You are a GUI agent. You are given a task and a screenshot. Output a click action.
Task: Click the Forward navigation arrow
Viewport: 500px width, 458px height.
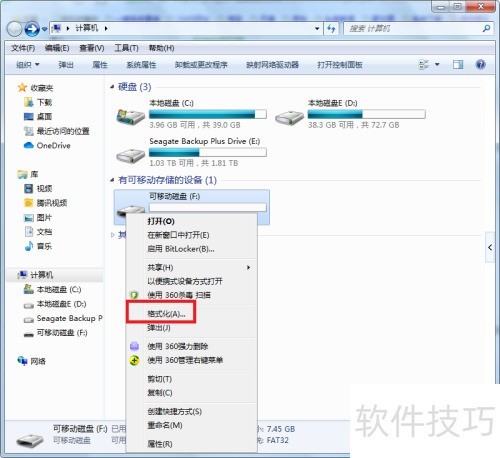(x=32, y=29)
